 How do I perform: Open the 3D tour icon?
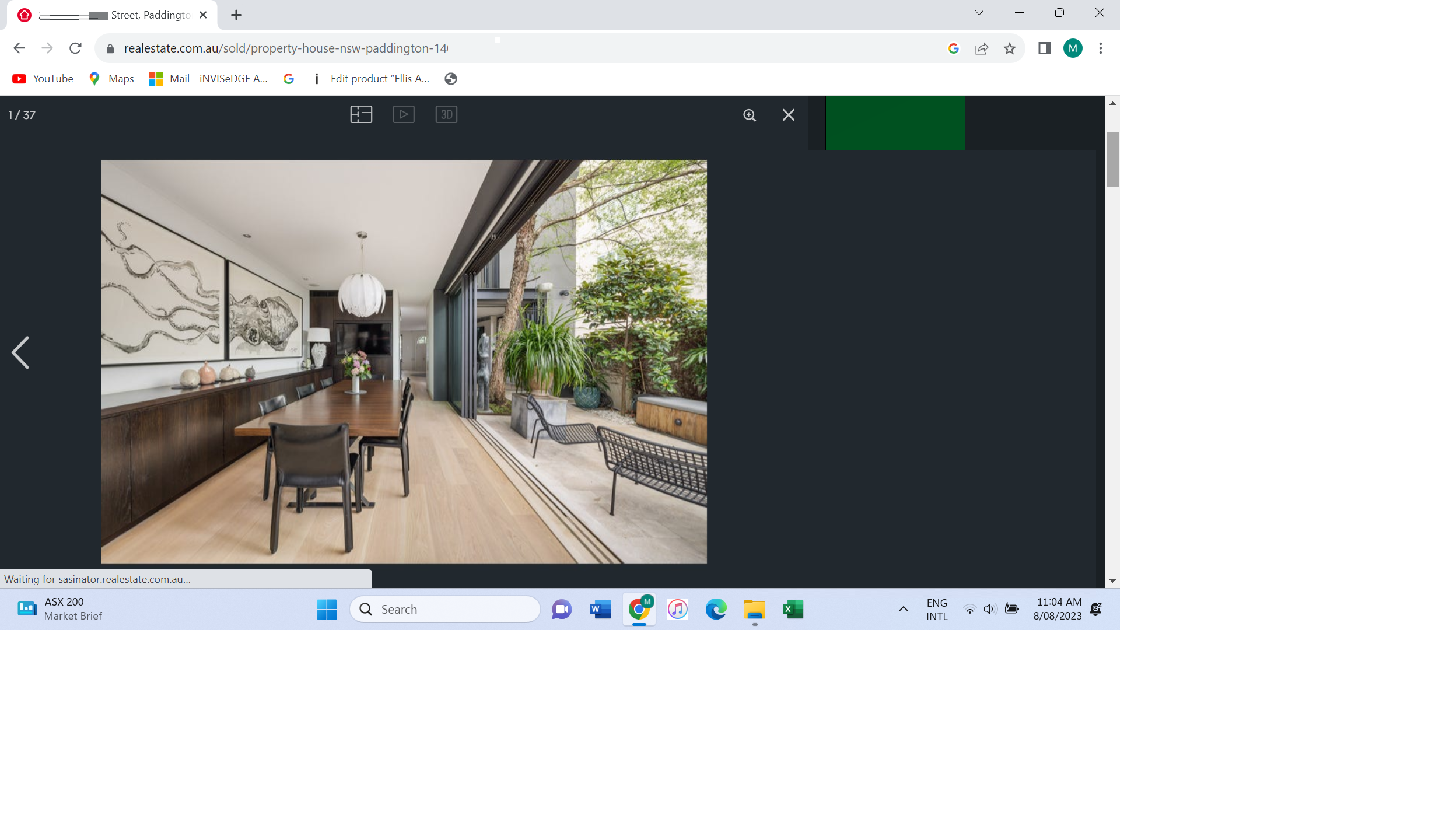coord(446,114)
